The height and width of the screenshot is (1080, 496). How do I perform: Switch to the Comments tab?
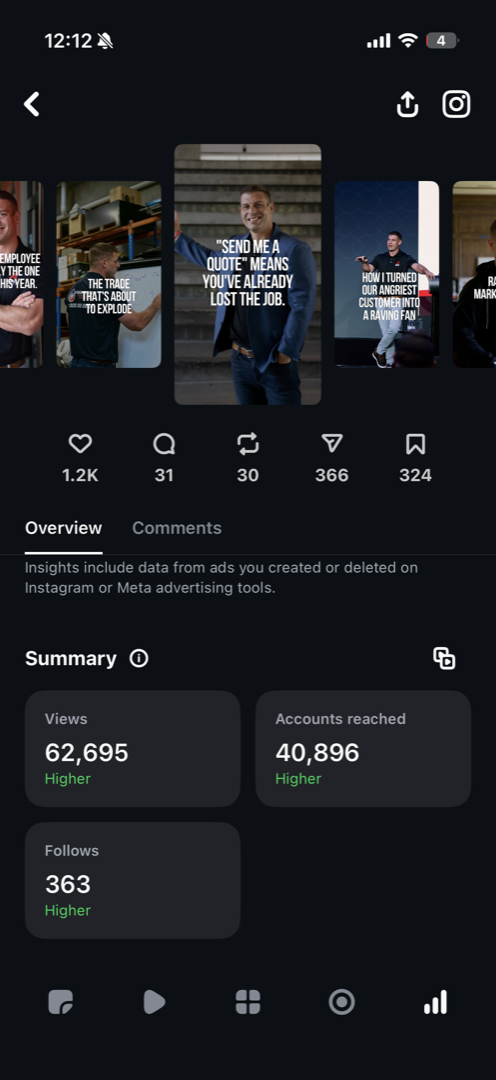click(x=177, y=528)
